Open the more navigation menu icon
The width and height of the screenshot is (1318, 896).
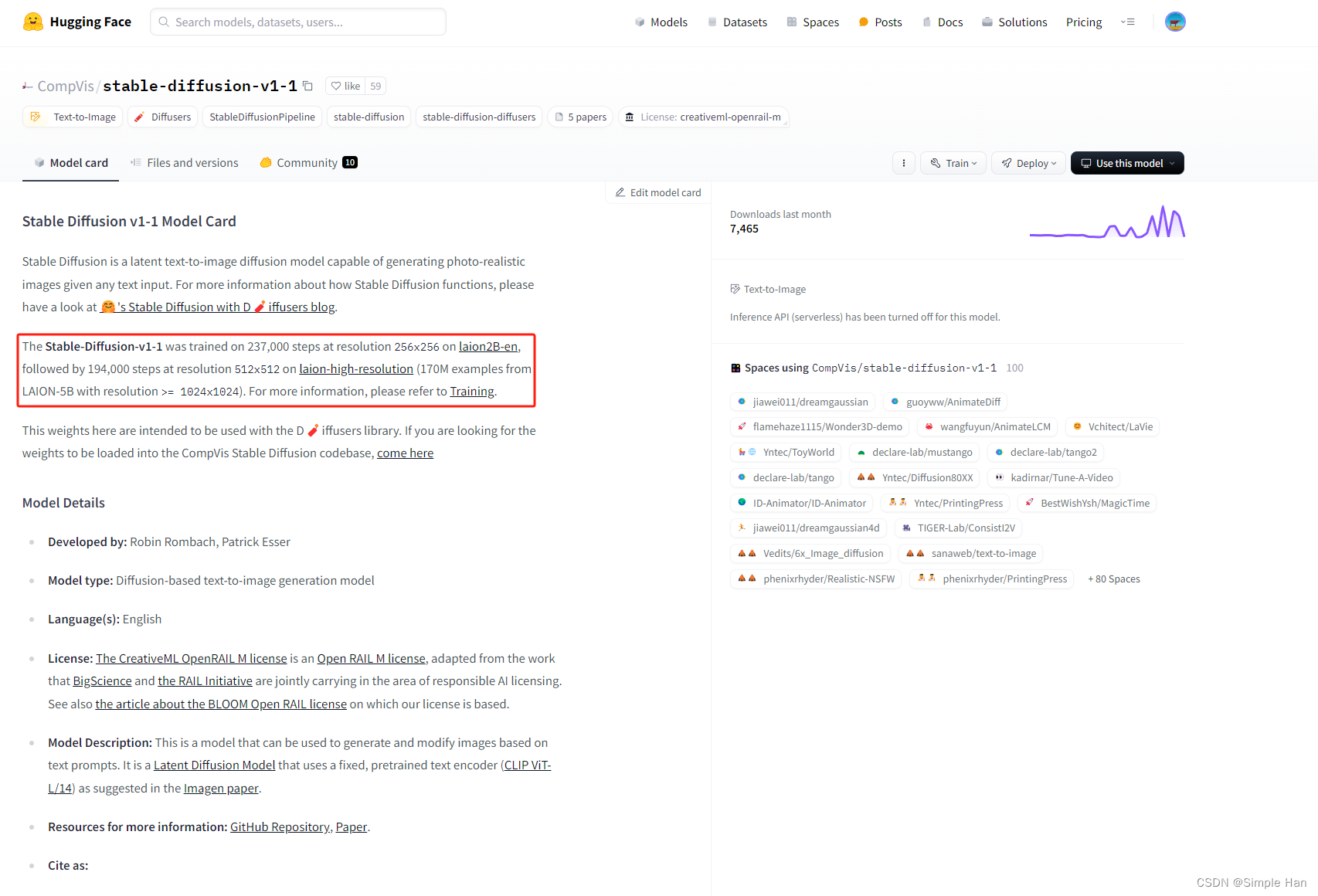pos(1128,22)
